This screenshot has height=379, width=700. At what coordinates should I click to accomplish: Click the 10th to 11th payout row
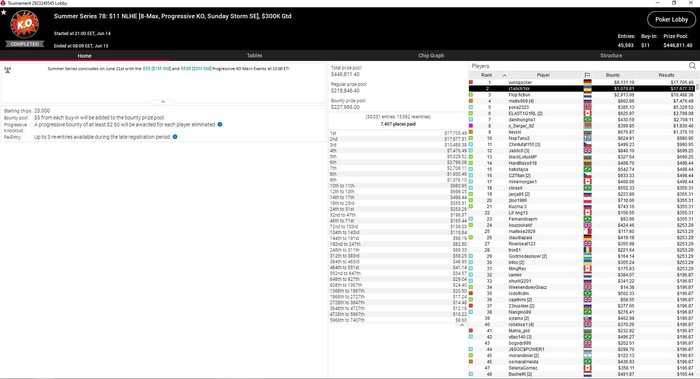(x=398, y=186)
